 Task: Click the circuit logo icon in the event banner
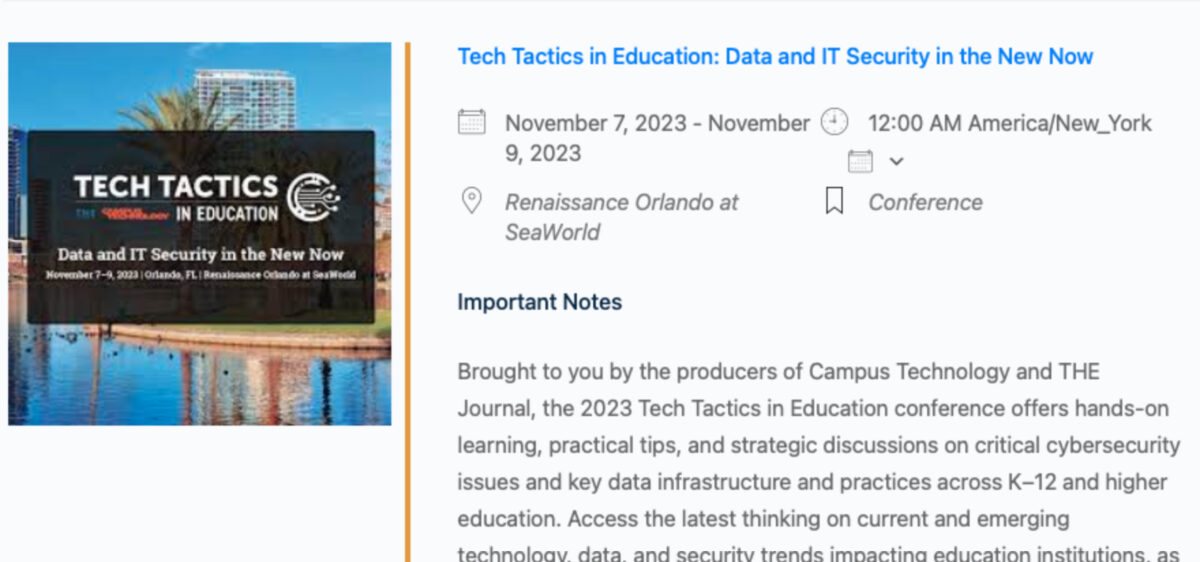click(313, 196)
